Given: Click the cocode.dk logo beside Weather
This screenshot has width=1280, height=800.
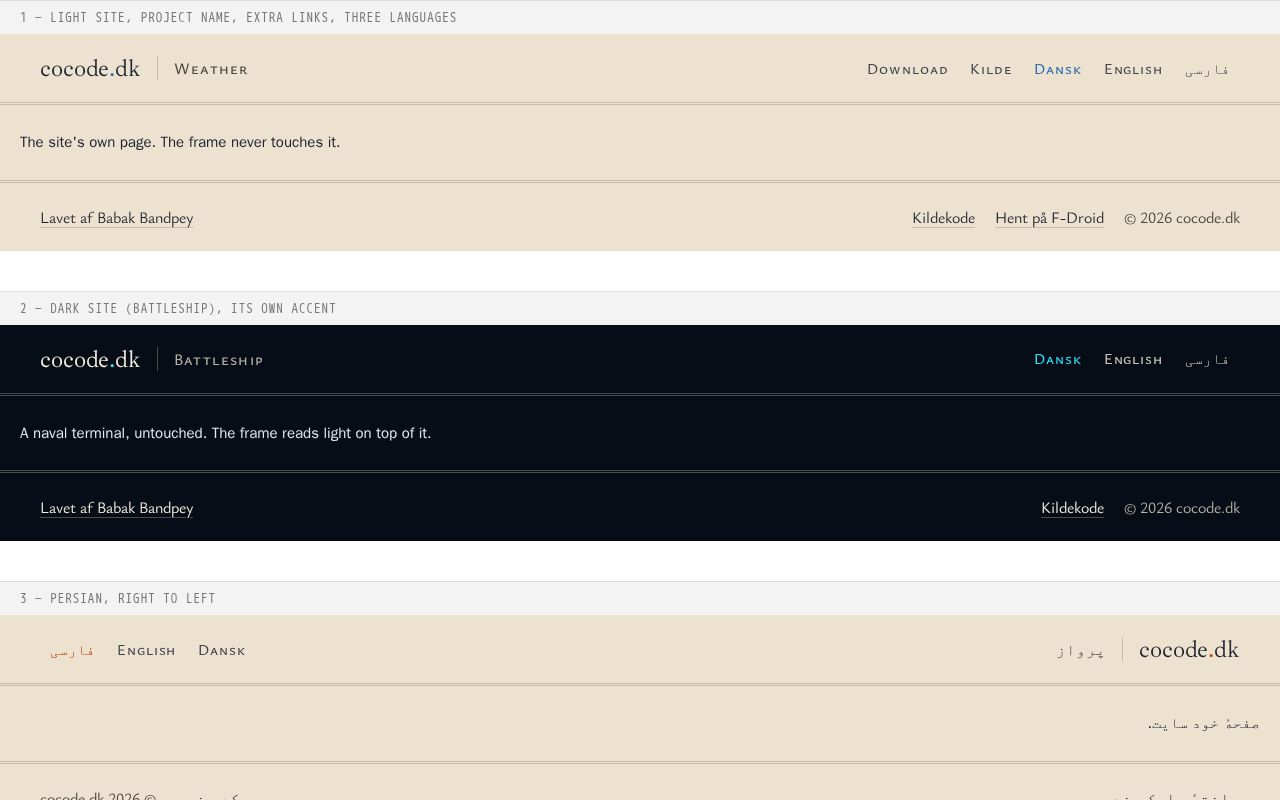Looking at the screenshot, I should click(90, 69).
